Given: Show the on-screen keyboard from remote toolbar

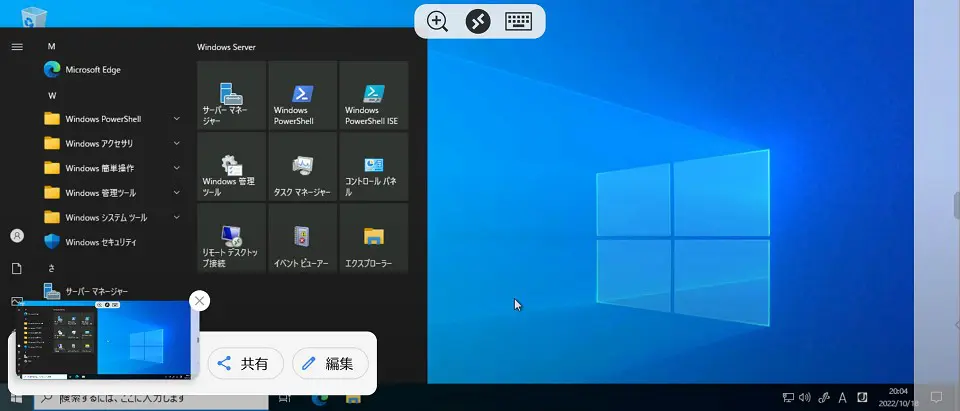Looking at the screenshot, I should (518, 21).
